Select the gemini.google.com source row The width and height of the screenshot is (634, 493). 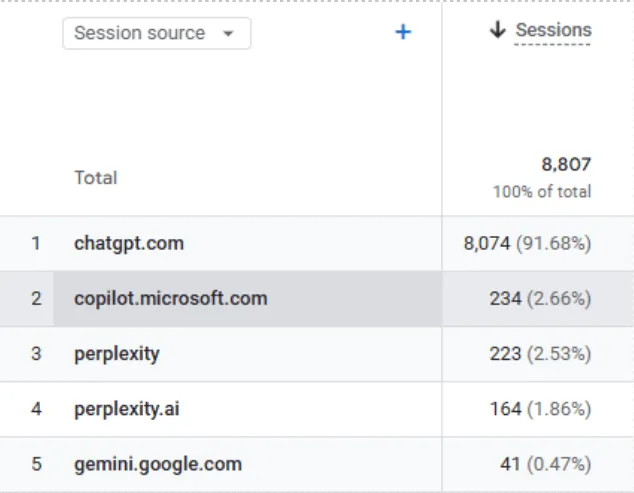point(158,464)
